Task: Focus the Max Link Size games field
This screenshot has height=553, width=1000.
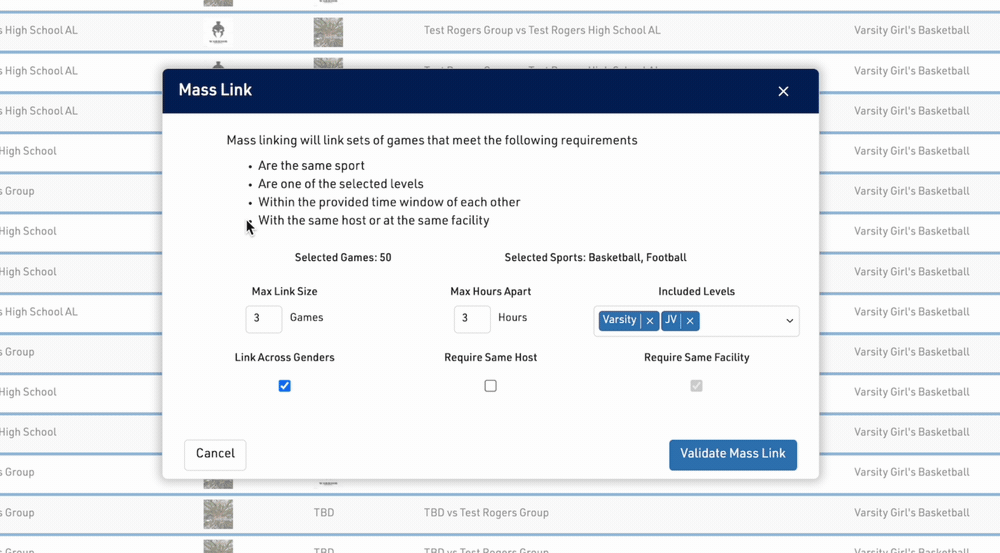Action: tap(264, 319)
